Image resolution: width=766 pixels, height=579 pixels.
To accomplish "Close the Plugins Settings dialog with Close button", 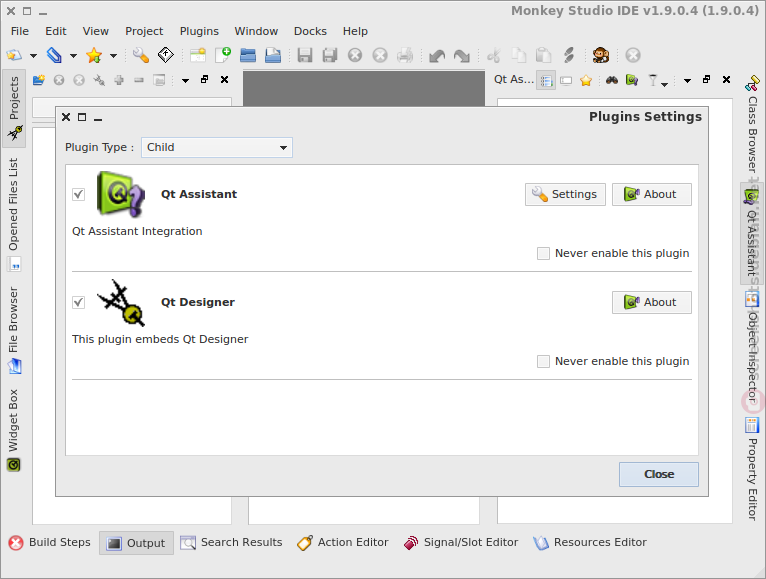I will tap(659, 474).
